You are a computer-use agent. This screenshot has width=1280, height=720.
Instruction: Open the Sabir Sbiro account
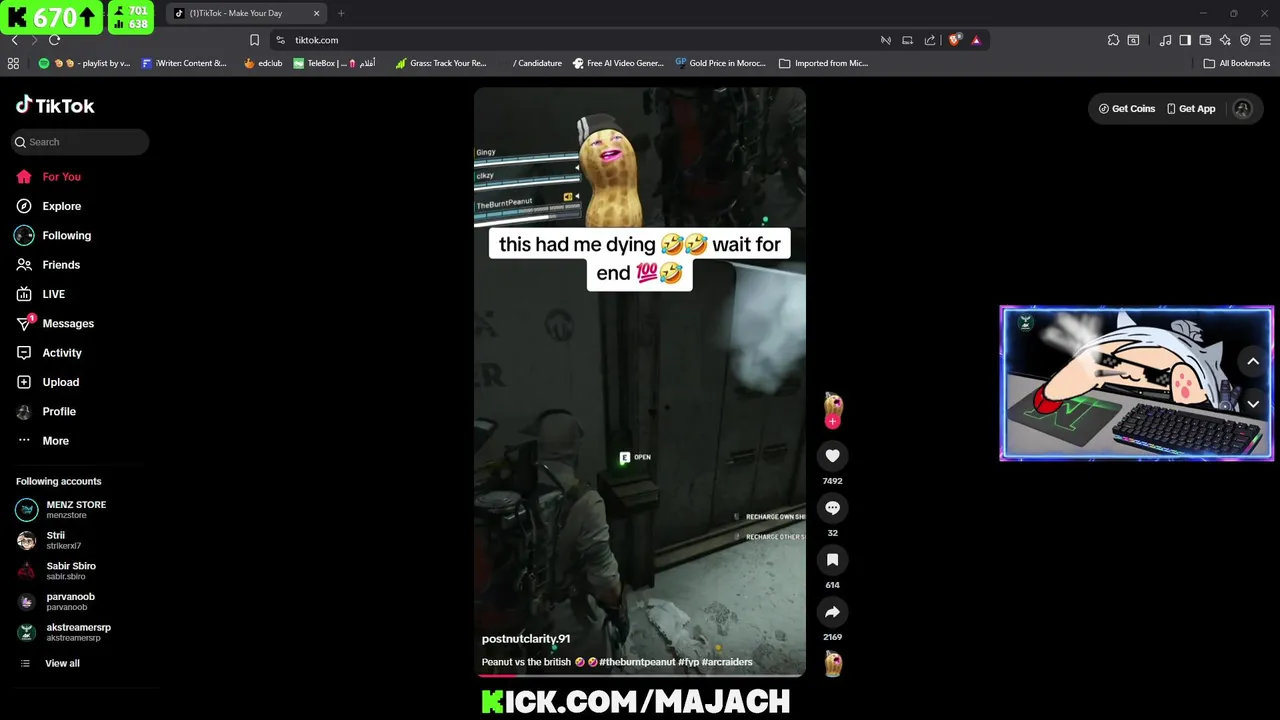coord(56,571)
